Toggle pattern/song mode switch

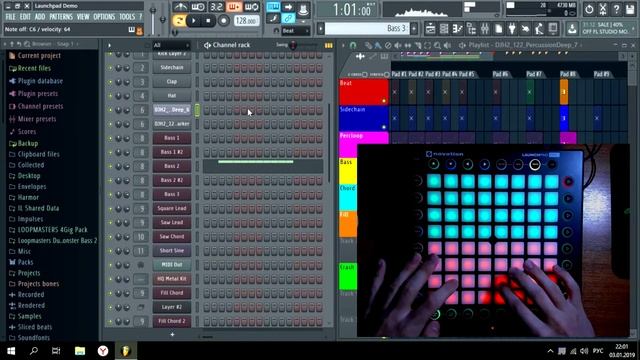(x=179, y=20)
